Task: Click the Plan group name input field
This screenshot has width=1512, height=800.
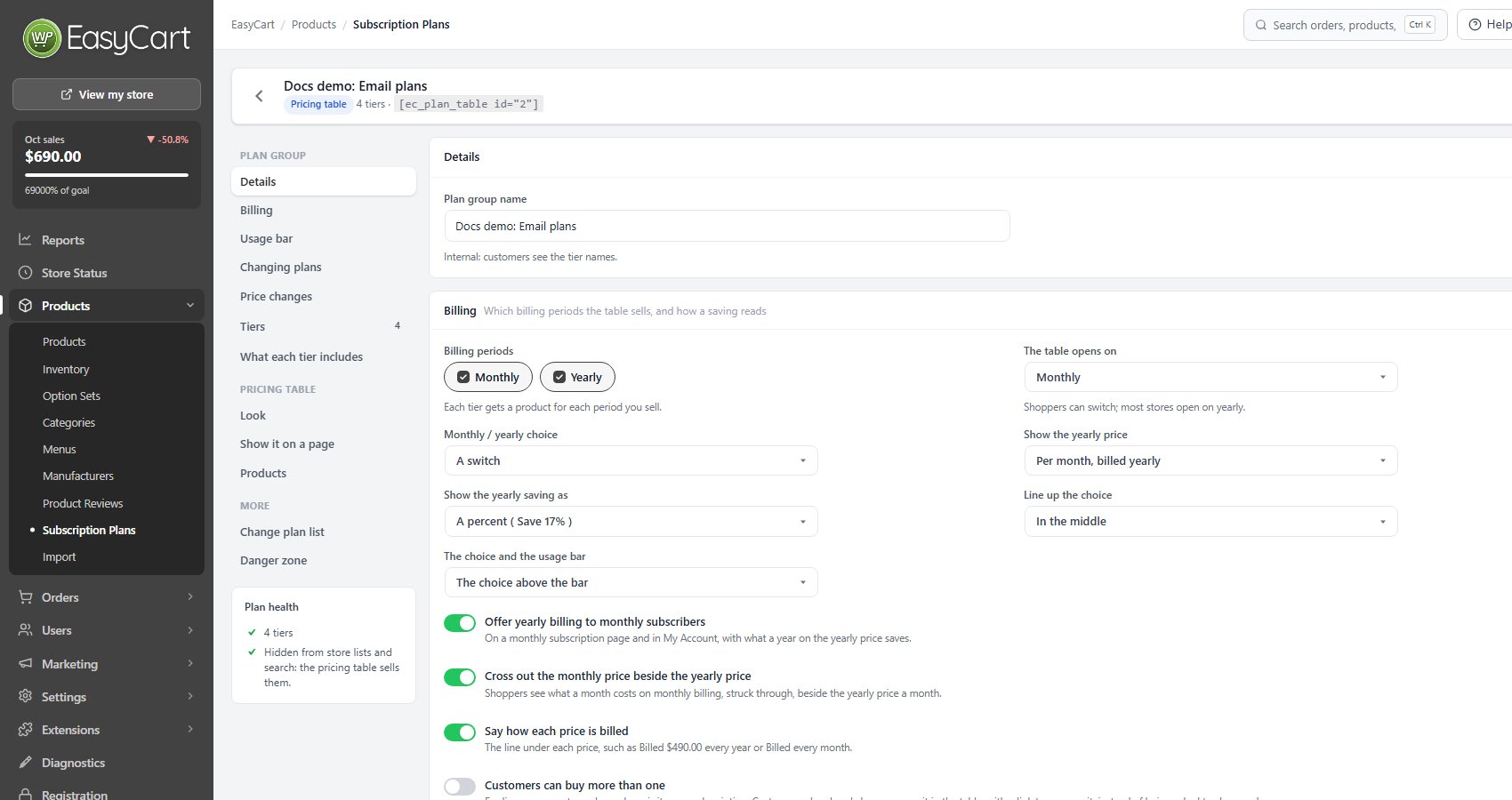Action: (x=727, y=226)
